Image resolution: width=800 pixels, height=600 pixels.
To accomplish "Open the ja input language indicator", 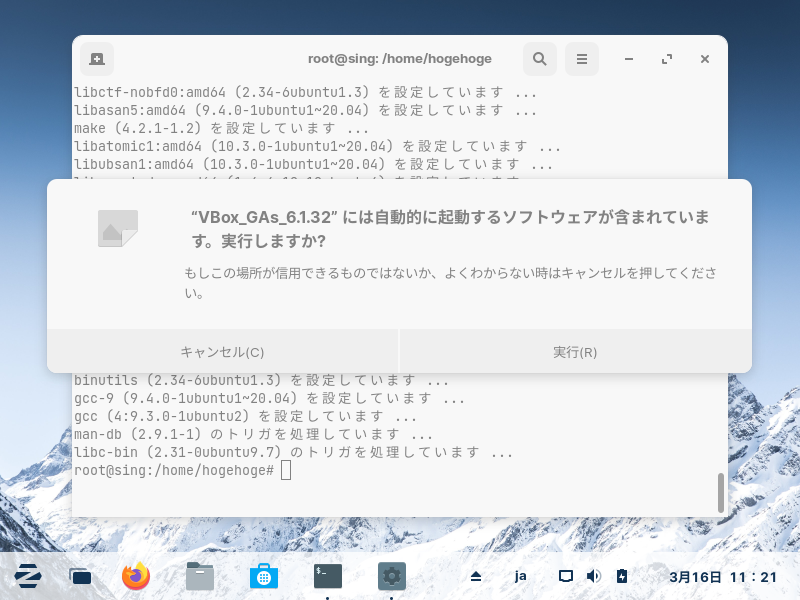I will click(x=520, y=577).
